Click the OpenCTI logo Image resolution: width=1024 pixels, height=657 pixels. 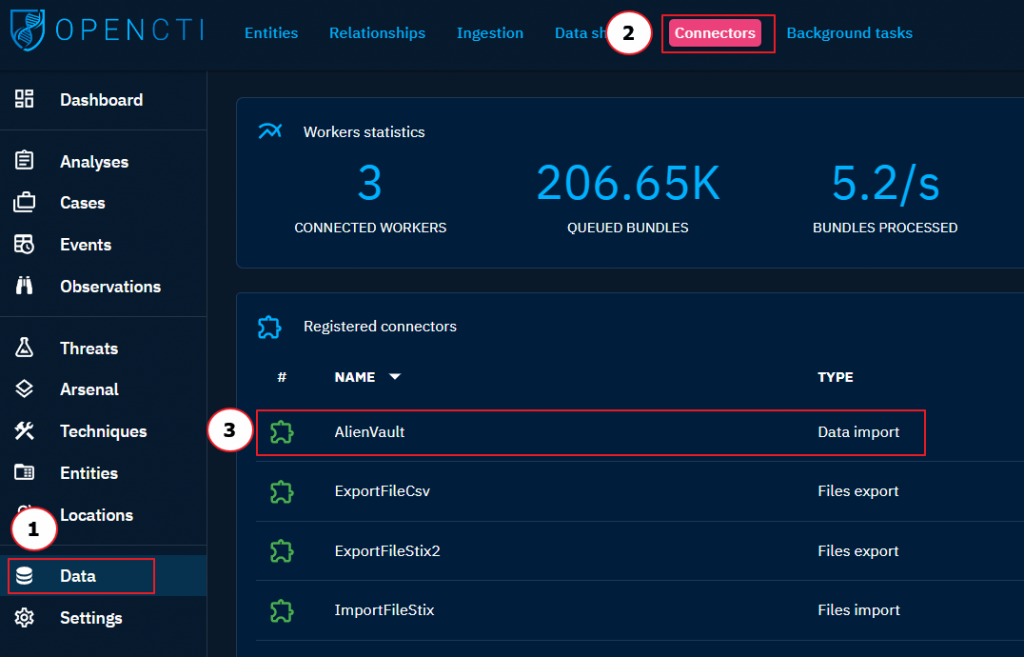click(107, 30)
